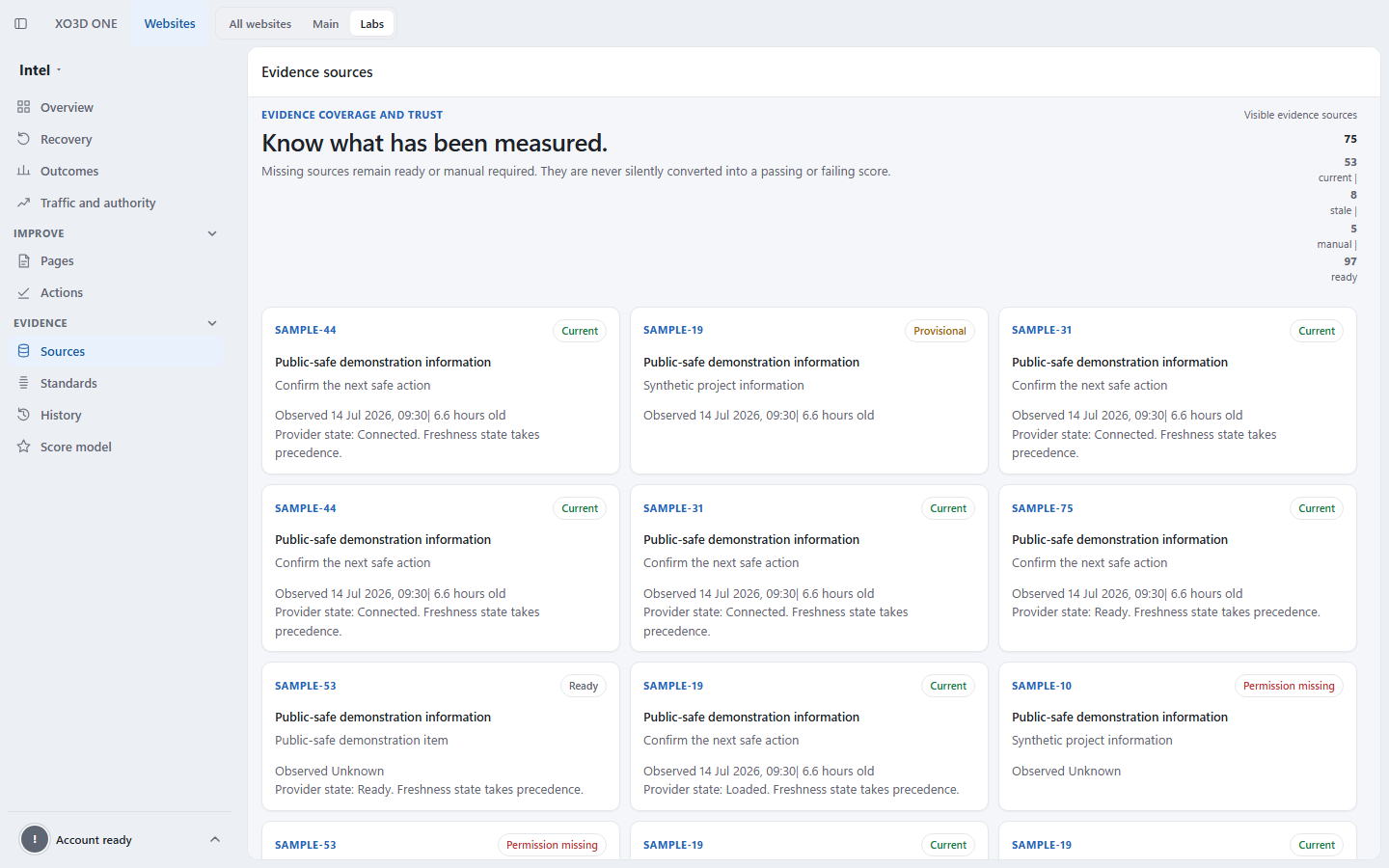
Task: Click the Sources database icon
Action: [24, 351]
